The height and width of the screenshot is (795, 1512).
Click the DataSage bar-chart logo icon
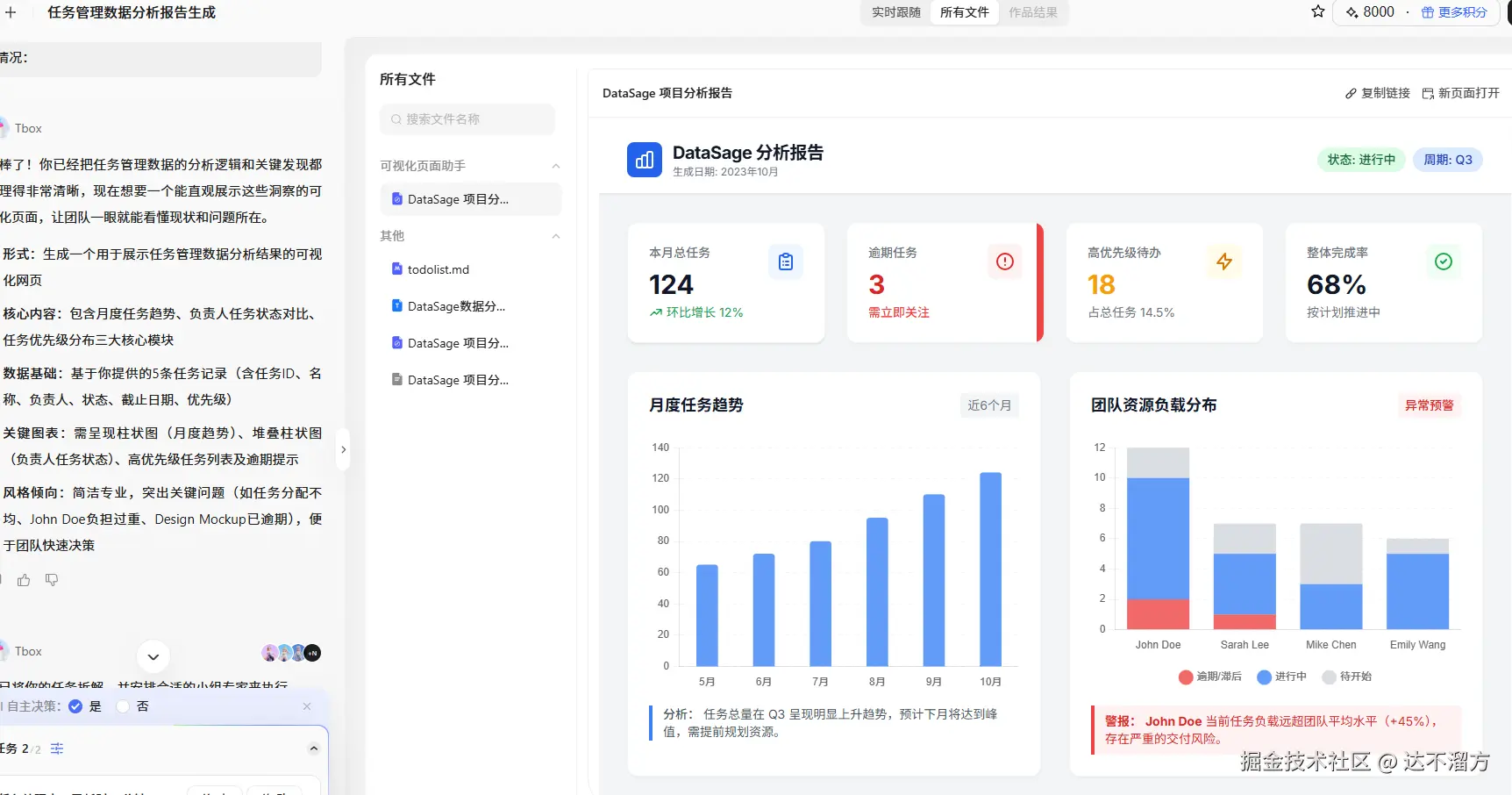pos(645,160)
